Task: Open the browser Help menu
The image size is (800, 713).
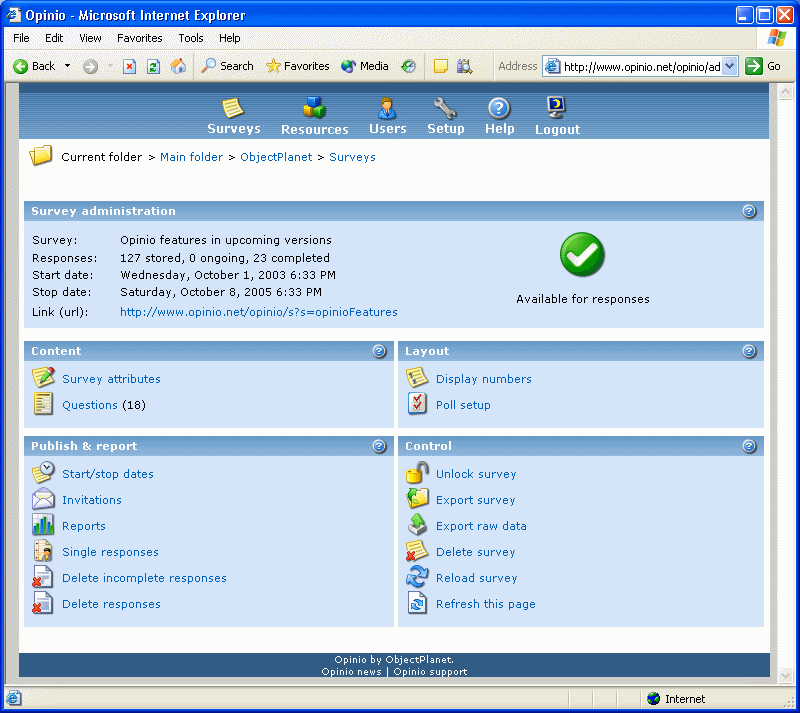Action: (x=230, y=38)
